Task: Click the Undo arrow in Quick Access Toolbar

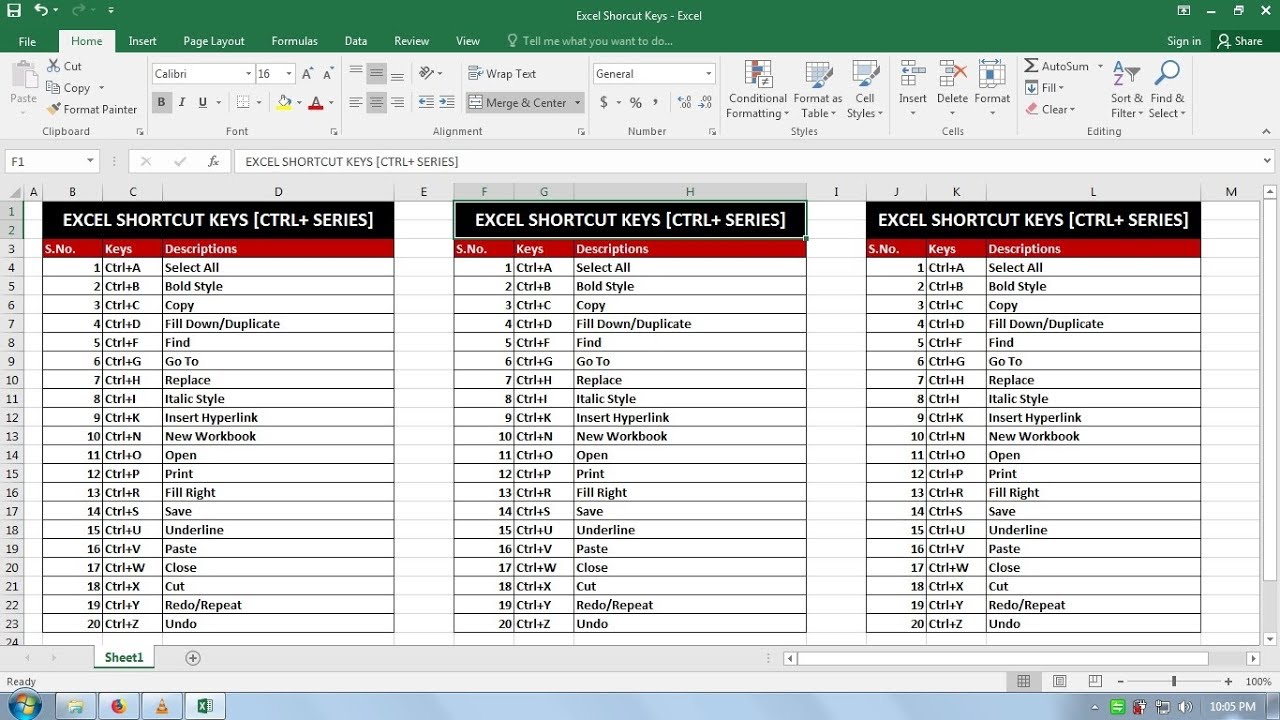Action: pyautogui.click(x=41, y=11)
